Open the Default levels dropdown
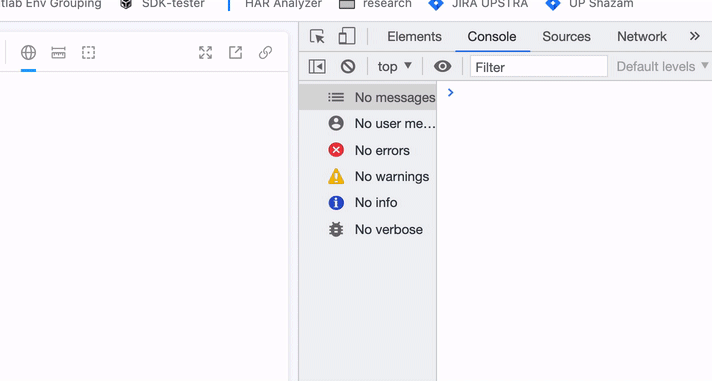Viewport: 712px width, 381px height. (x=662, y=67)
